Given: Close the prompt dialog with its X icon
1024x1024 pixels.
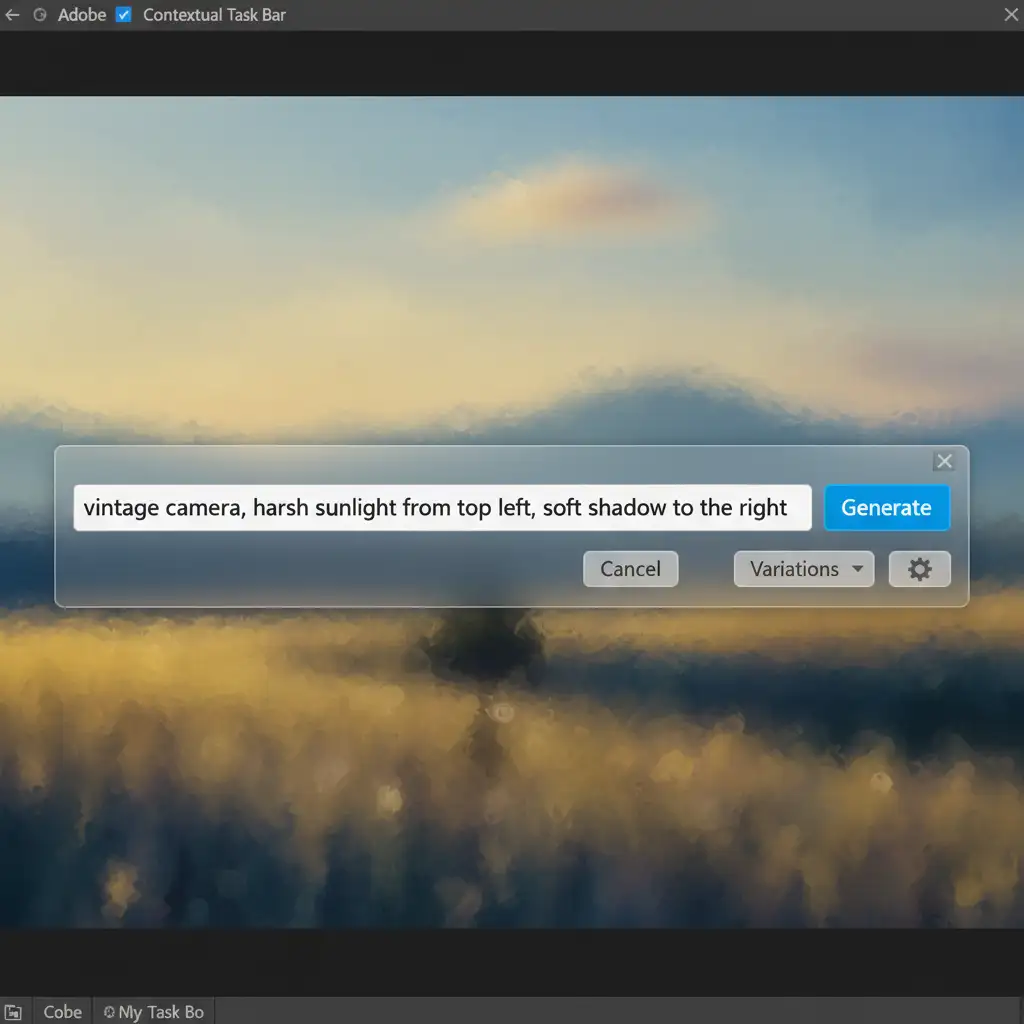Looking at the screenshot, I should click(x=943, y=461).
